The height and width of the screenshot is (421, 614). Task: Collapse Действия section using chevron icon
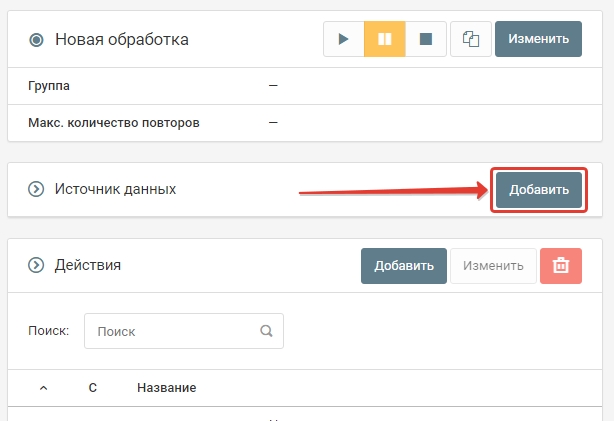coord(37,266)
